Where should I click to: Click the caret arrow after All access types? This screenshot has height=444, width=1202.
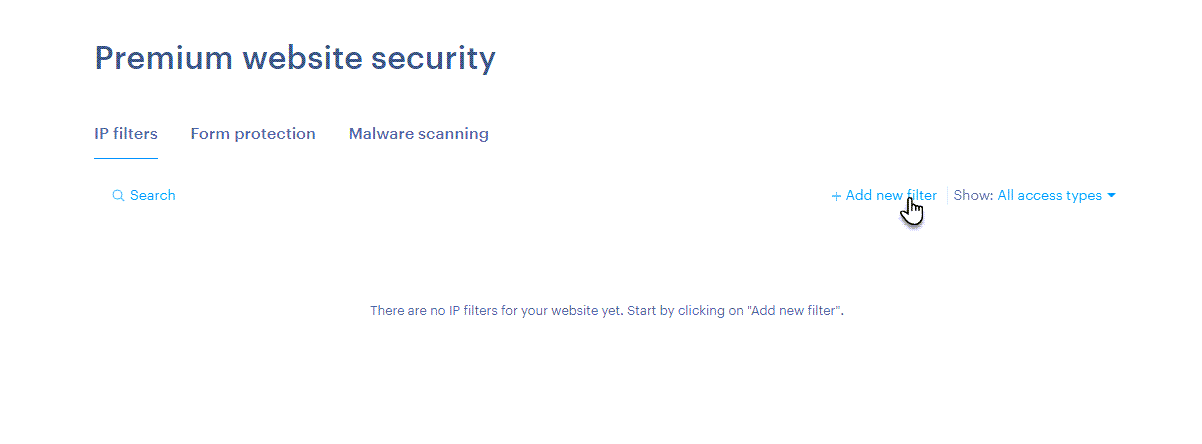point(1111,196)
